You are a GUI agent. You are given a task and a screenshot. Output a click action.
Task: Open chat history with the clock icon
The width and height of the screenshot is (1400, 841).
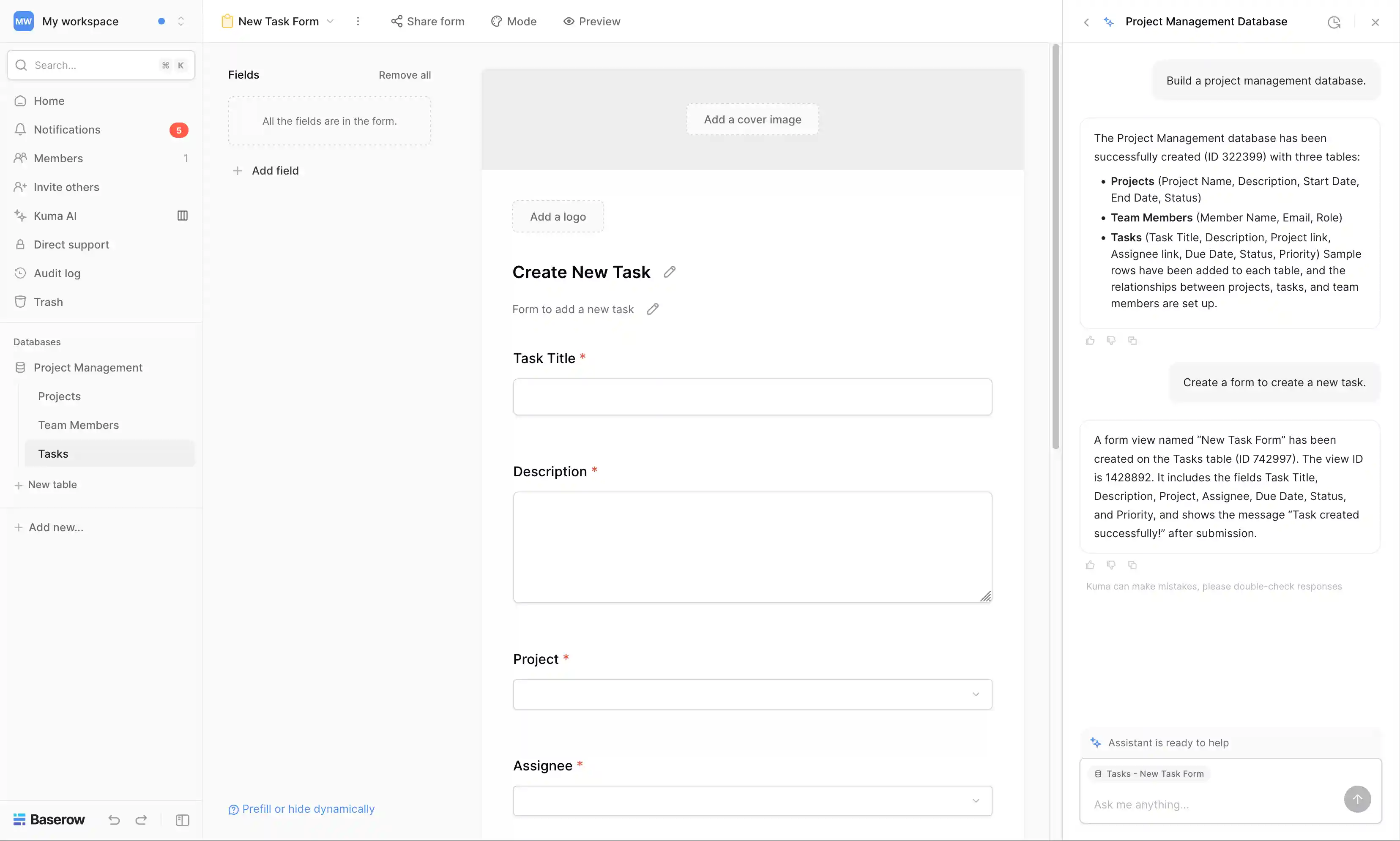[1334, 22]
